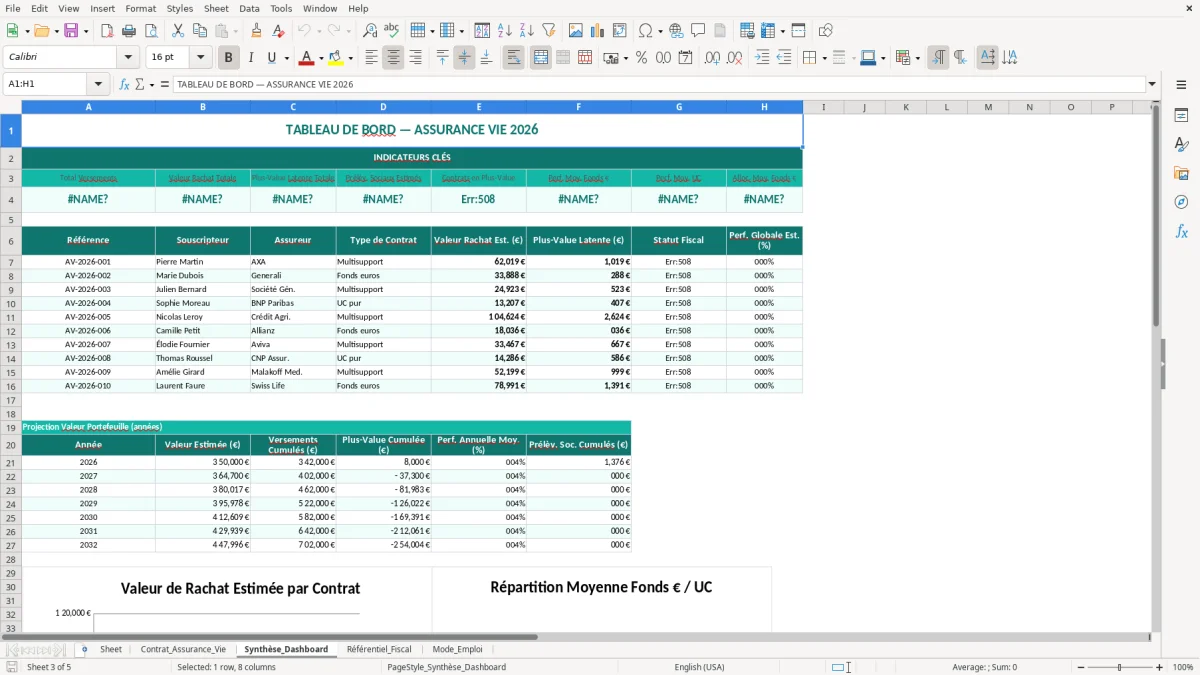Screen dimensions: 1200x675
Task: Expand the Background Color dropdown arrow
Action: [x=350, y=58]
